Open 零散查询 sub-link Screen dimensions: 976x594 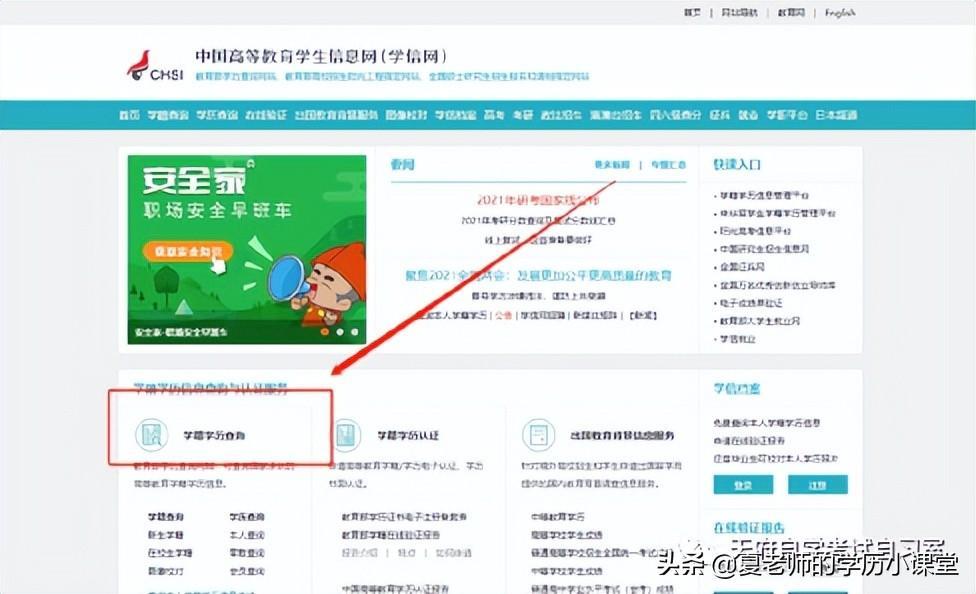tap(247, 553)
